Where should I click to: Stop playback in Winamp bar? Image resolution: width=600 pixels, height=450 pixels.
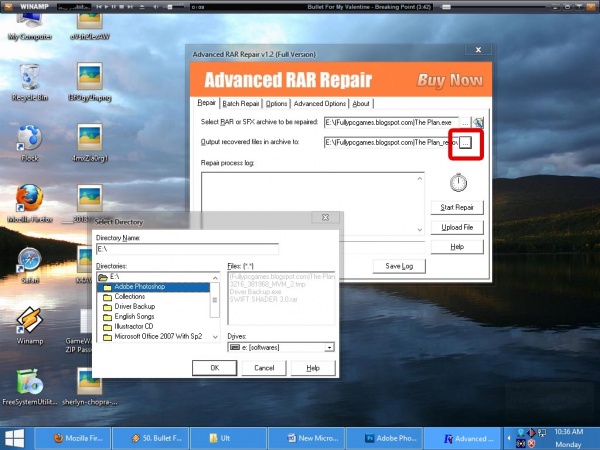(122, 7)
